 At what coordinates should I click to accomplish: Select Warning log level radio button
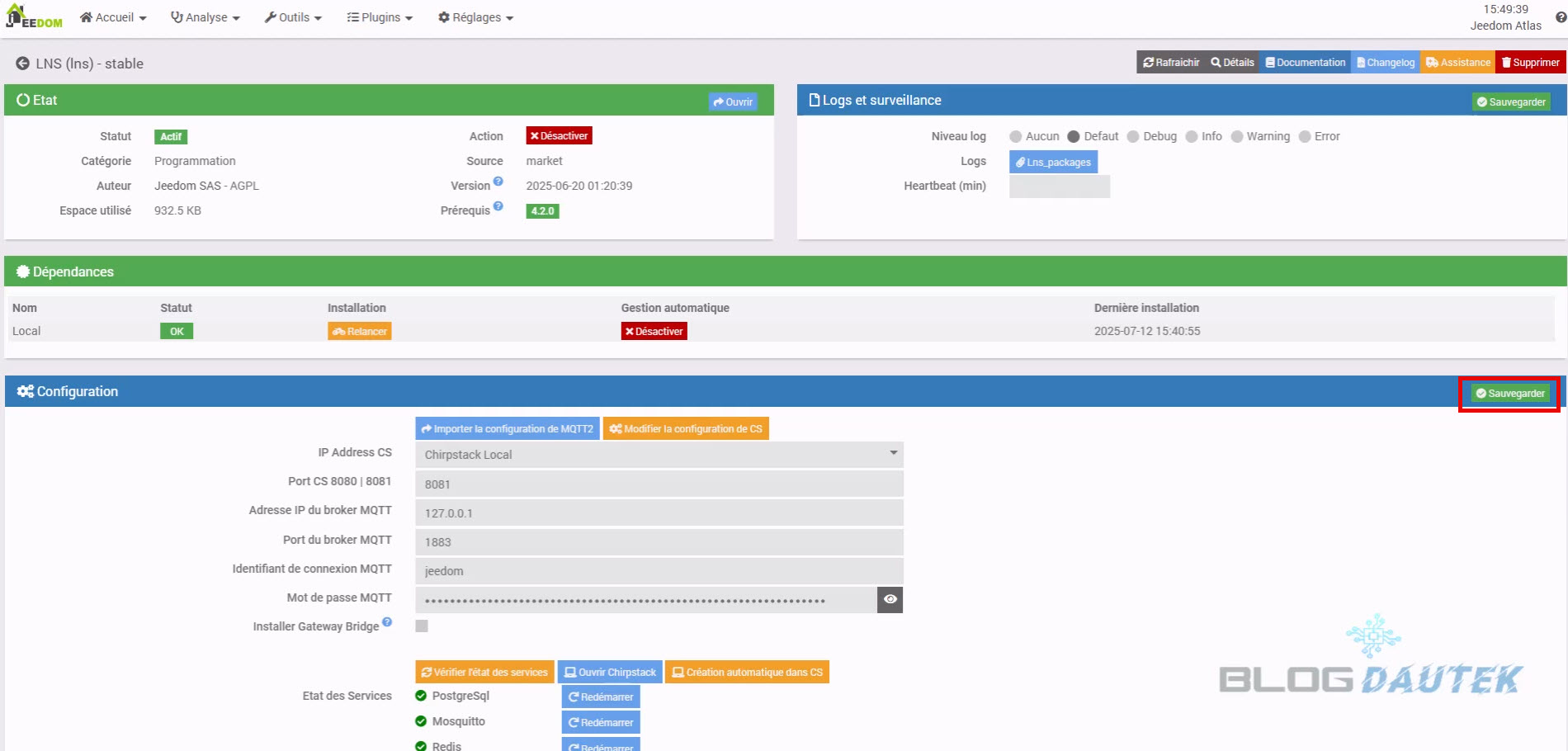click(1236, 137)
